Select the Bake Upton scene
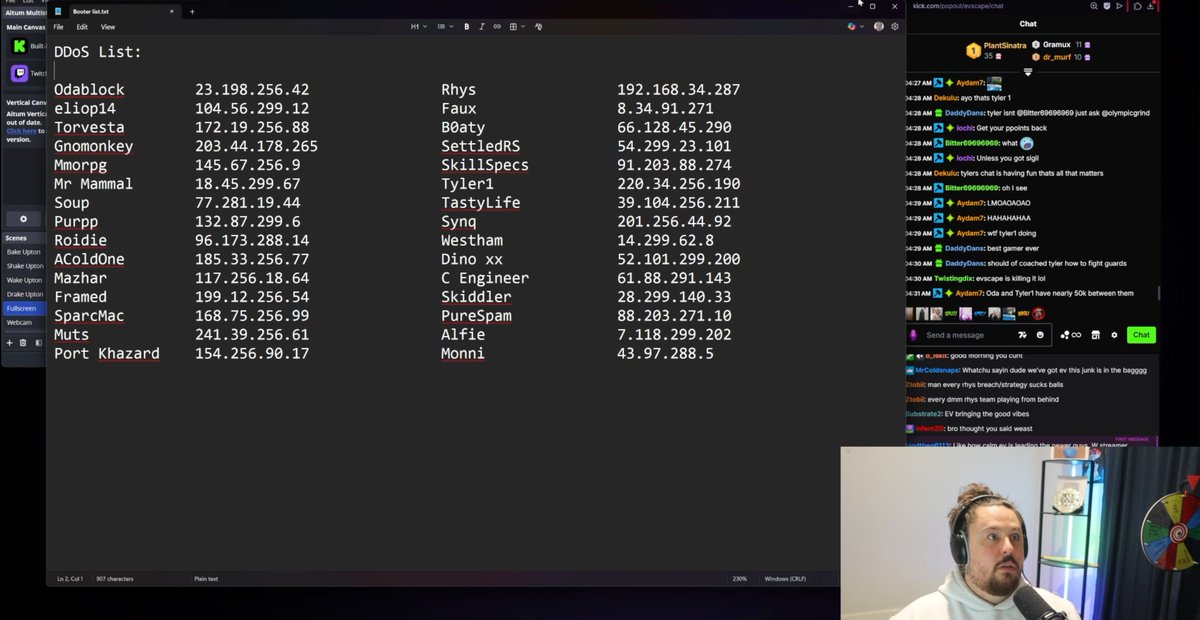This screenshot has width=1200, height=620. click(x=25, y=252)
